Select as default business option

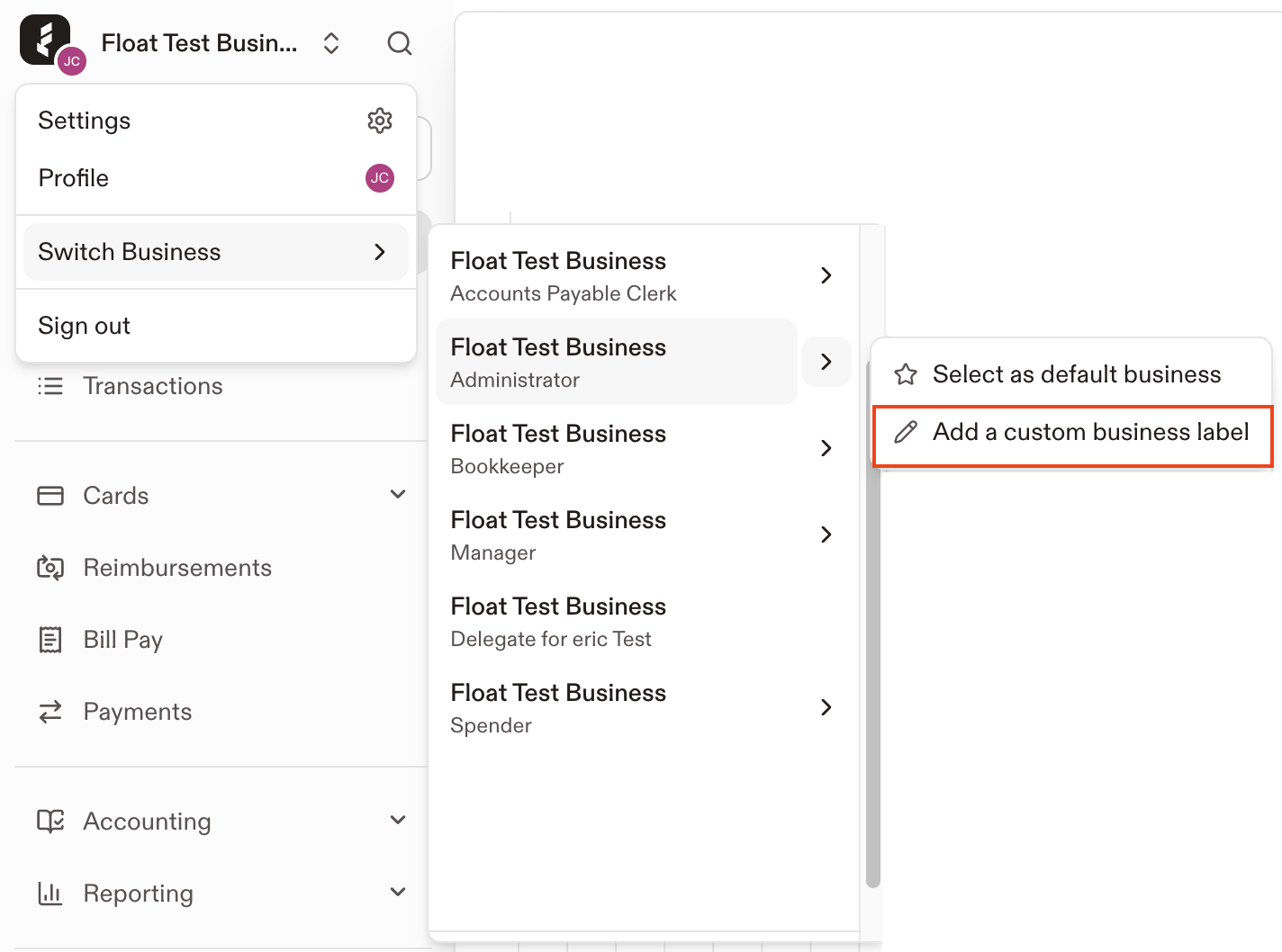1071,374
